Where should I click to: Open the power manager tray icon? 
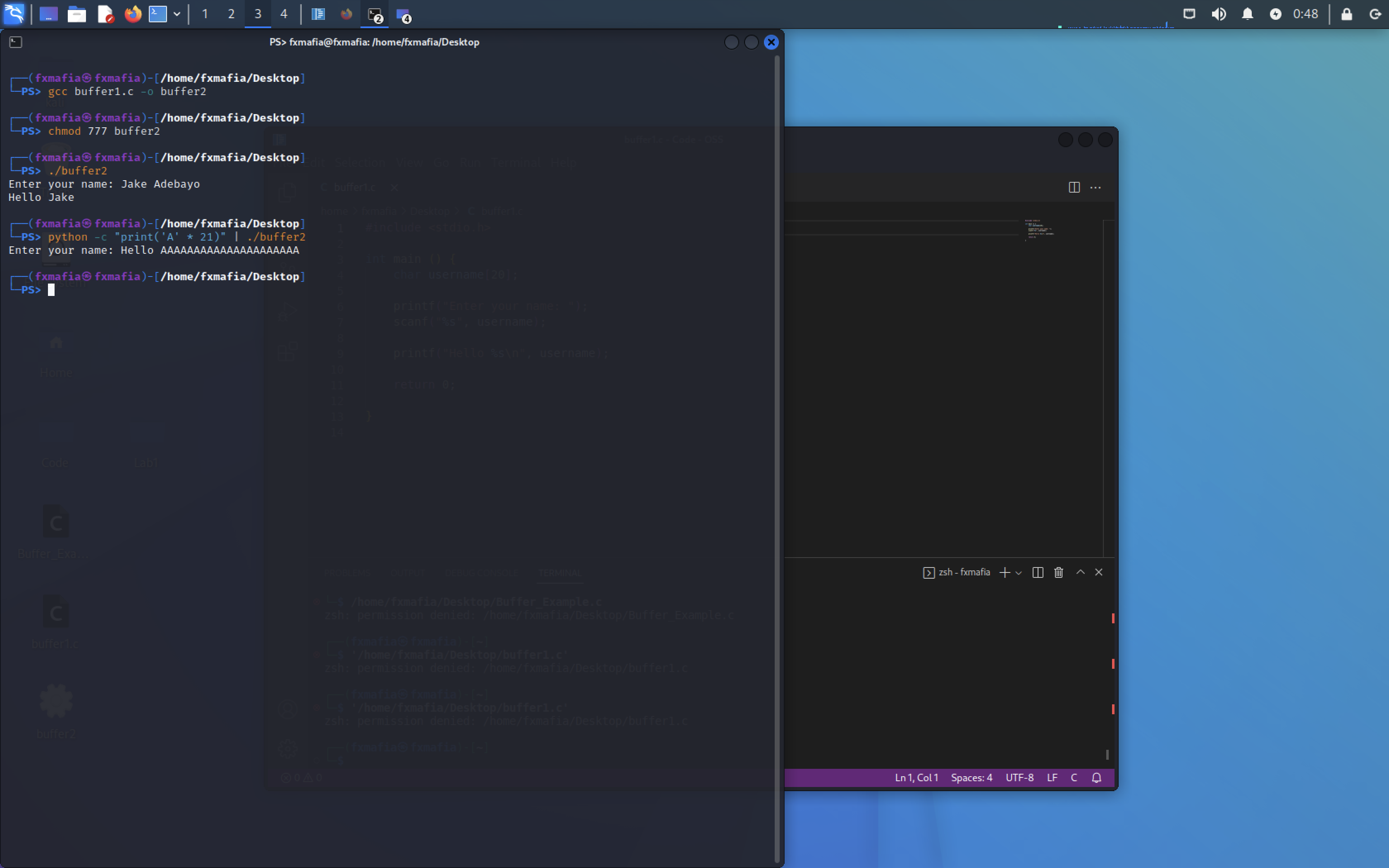point(1275,14)
